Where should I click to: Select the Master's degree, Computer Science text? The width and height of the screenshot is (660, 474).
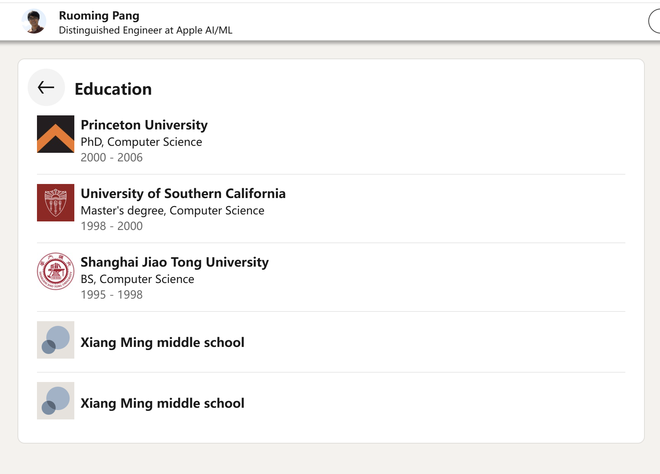(x=172, y=210)
